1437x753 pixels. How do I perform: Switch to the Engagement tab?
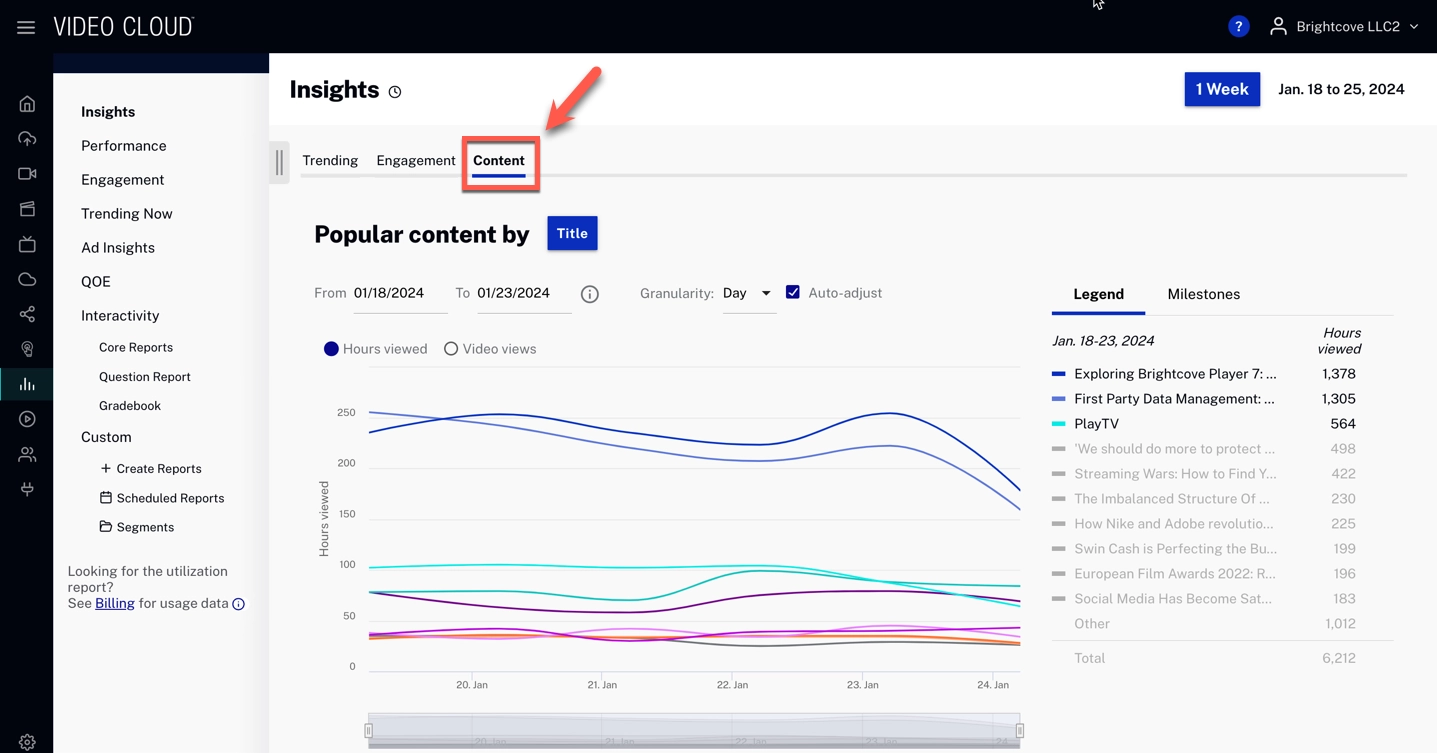(x=415, y=160)
